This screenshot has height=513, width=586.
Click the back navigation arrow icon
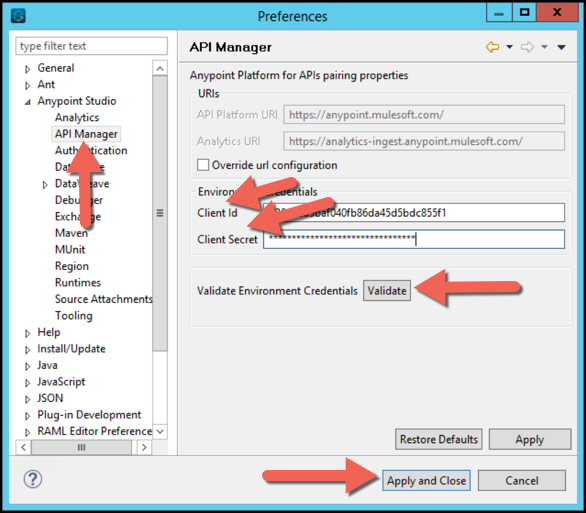pos(492,47)
